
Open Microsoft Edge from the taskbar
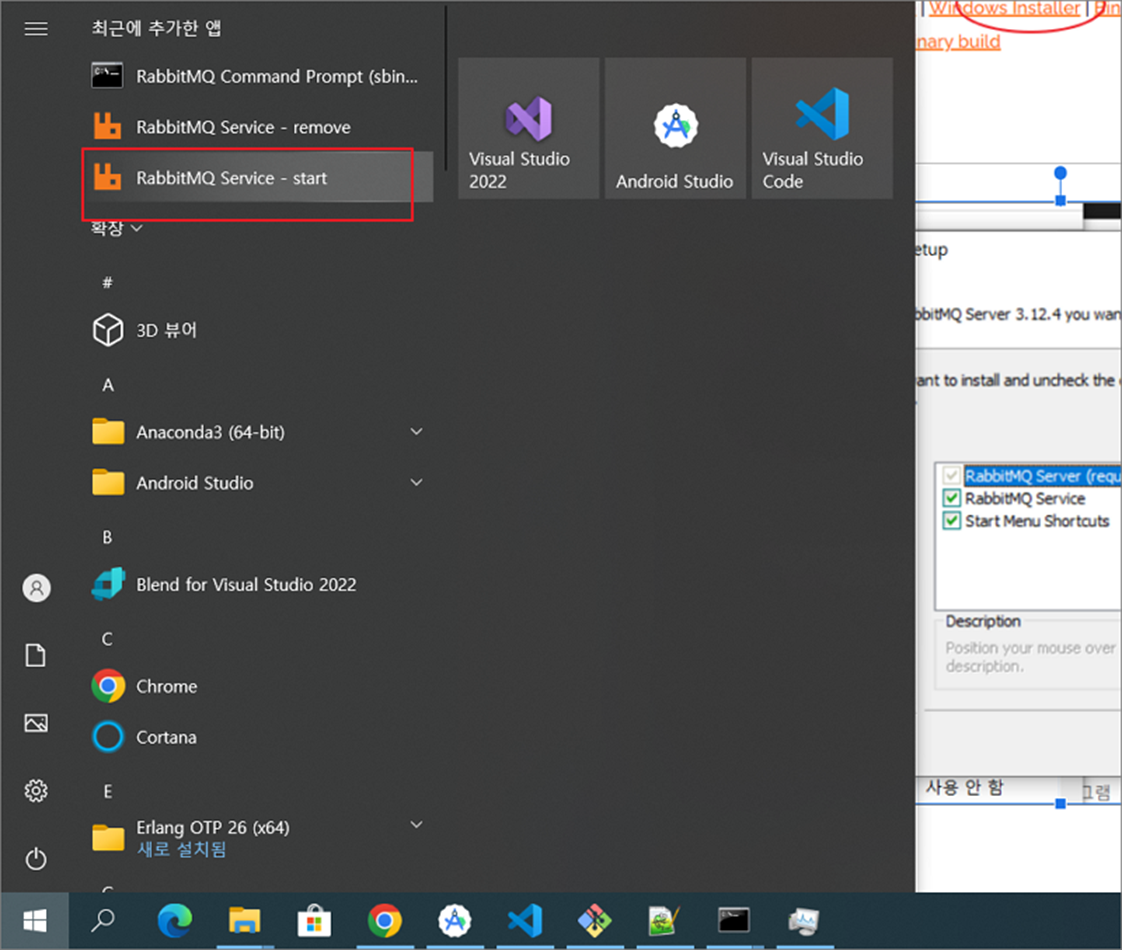pyautogui.click(x=175, y=921)
